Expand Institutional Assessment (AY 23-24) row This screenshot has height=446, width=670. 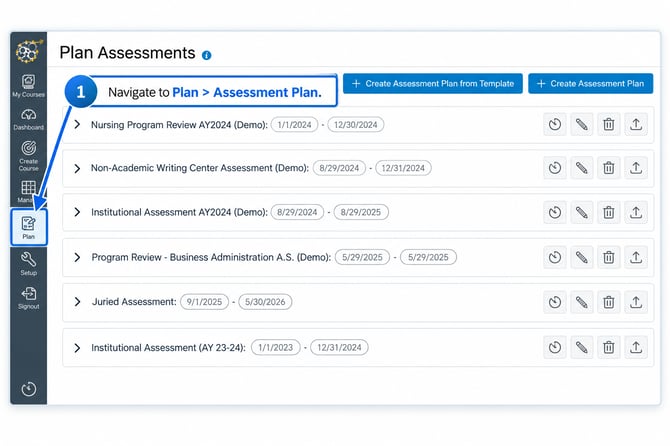[77, 348]
